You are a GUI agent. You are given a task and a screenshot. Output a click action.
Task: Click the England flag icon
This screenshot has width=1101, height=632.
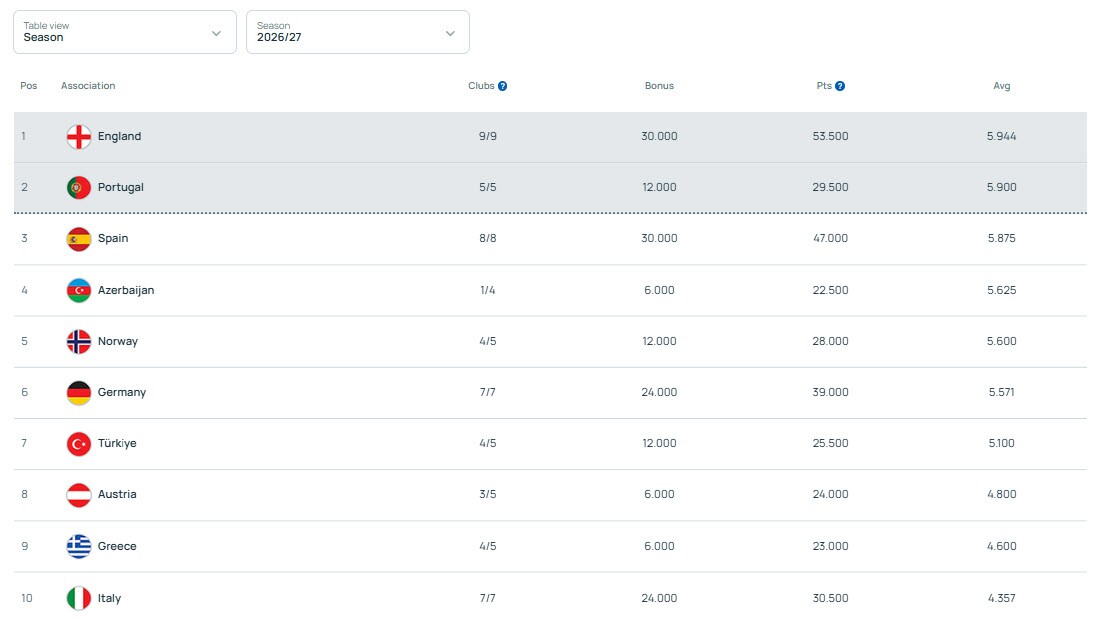(79, 137)
